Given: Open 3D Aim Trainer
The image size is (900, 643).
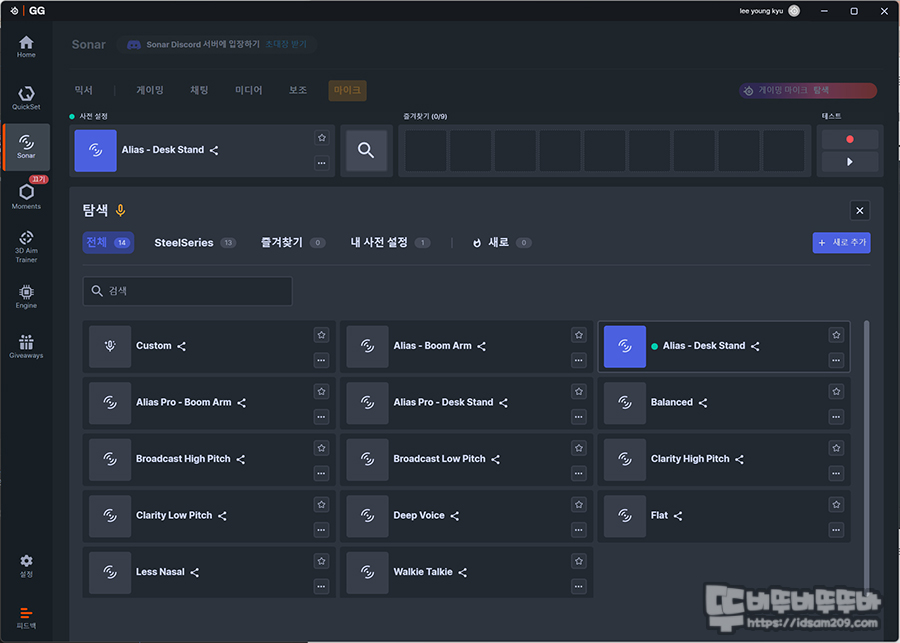Looking at the screenshot, I should click(x=26, y=247).
